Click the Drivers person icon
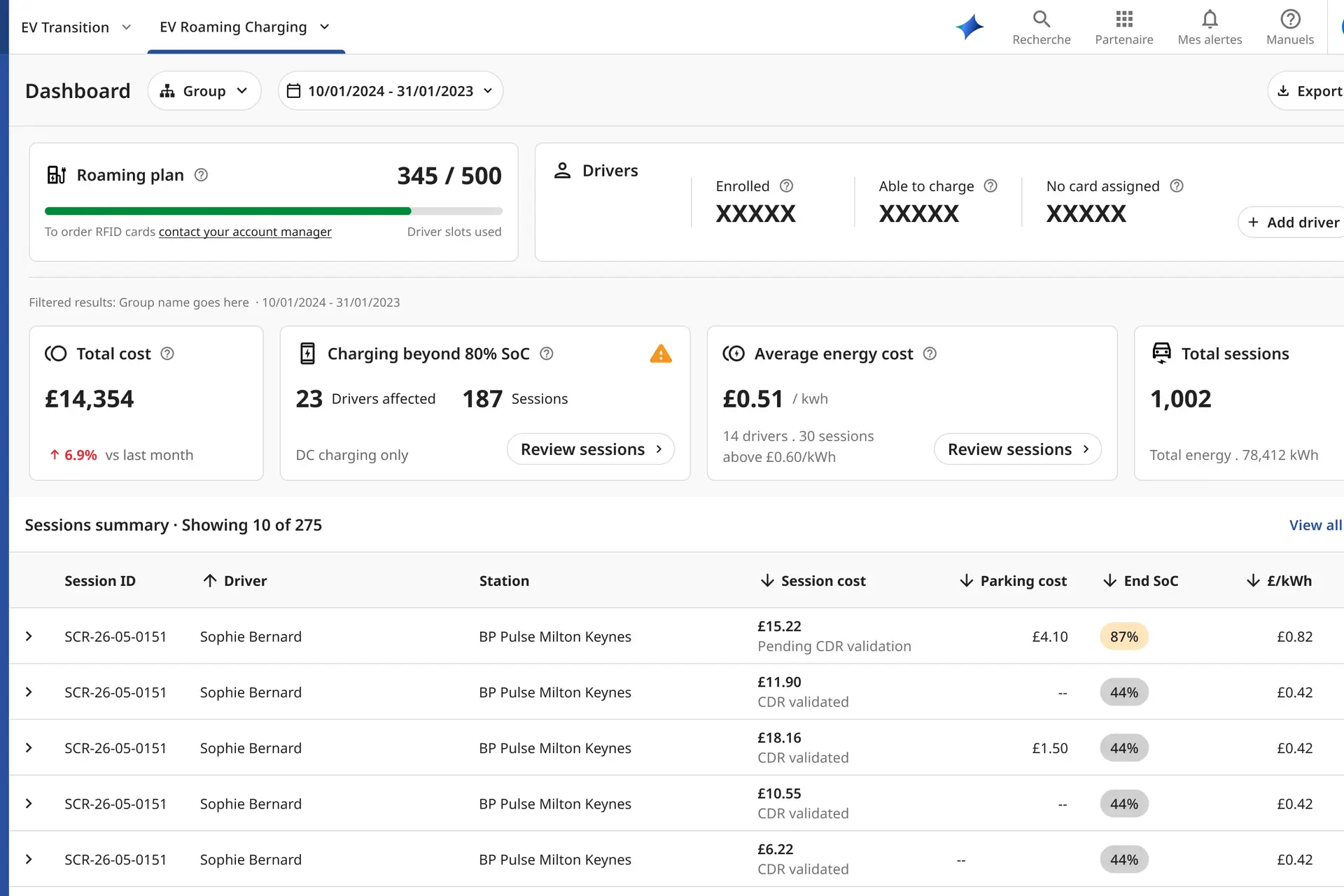Viewport: 1344px width, 896px height. click(x=562, y=171)
